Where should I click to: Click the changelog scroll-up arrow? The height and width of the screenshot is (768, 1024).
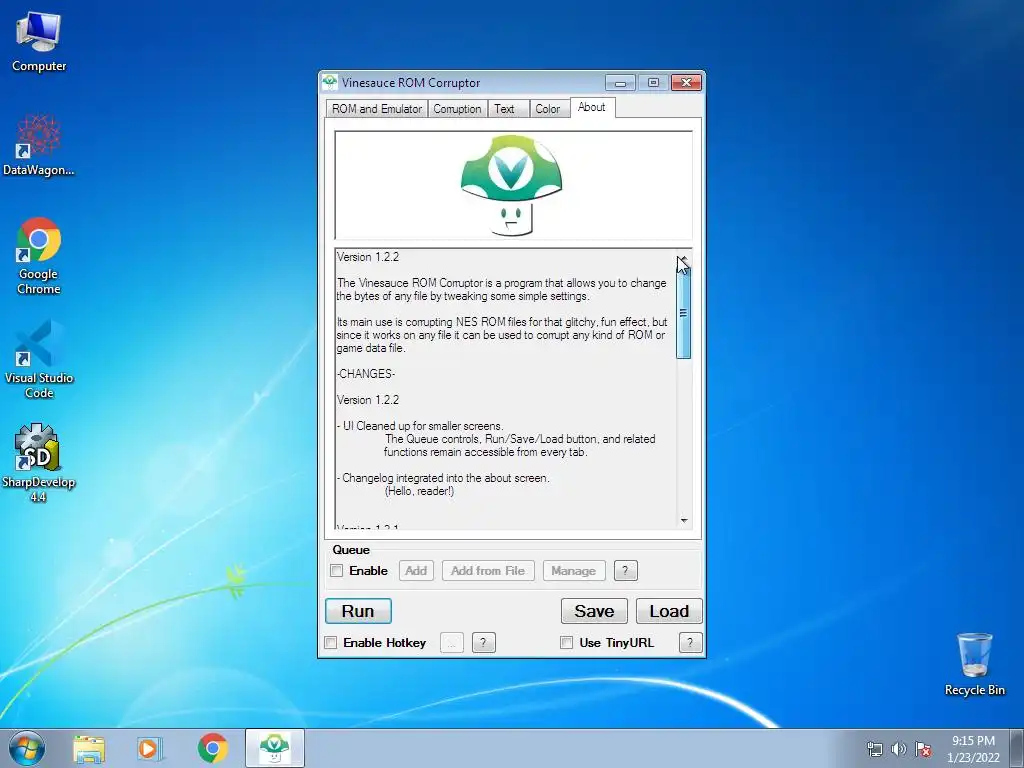684,258
